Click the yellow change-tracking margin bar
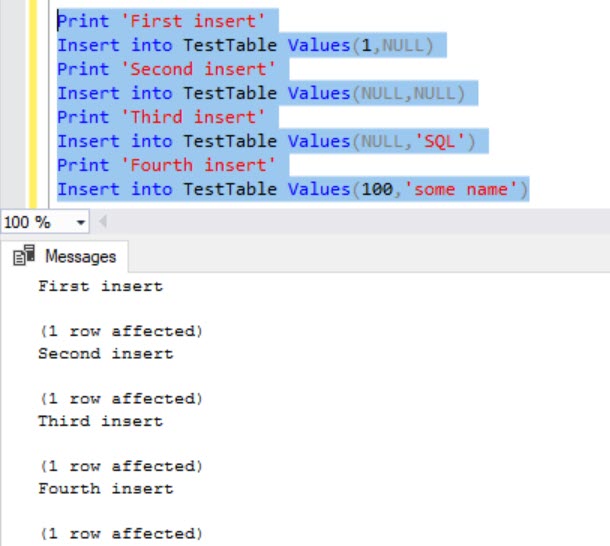This screenshot has width=610, height=546. click(33, 100)
